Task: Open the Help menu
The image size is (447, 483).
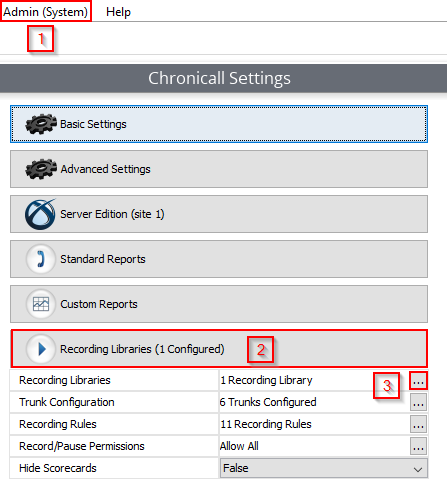Action: click(118, 12)
